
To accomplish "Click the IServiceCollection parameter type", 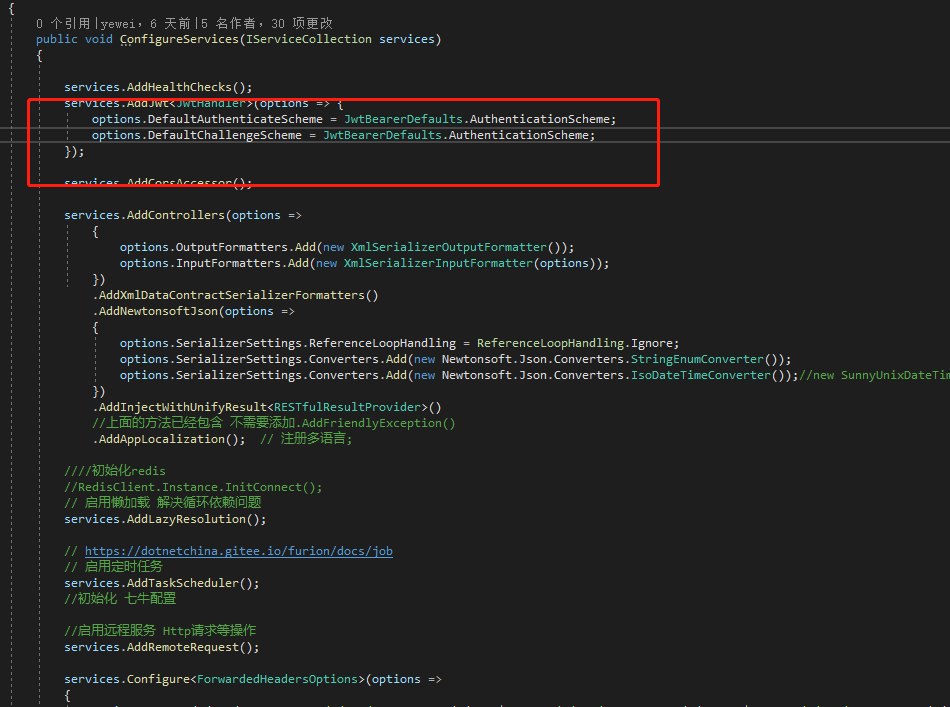I will pos(309,39).
